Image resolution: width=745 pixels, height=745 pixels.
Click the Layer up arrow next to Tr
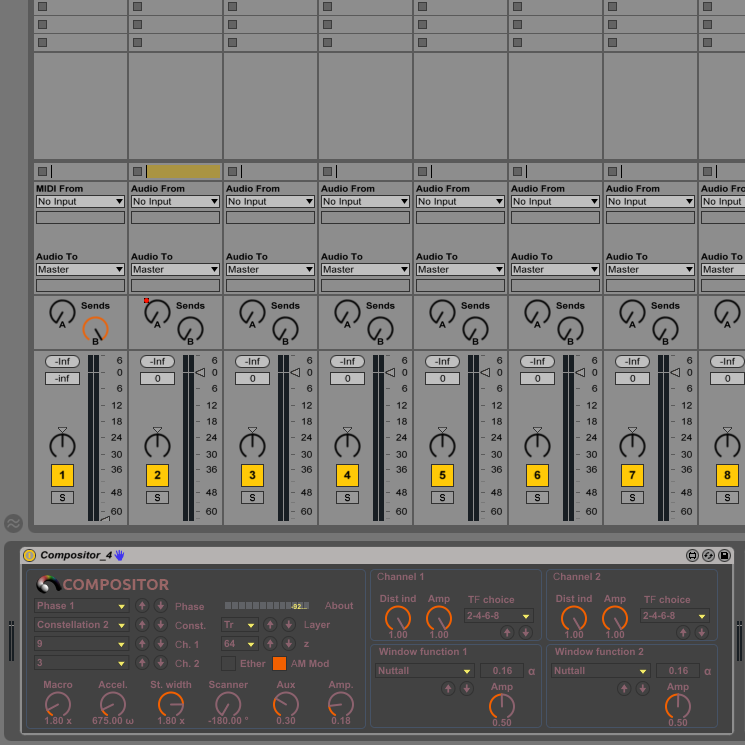pos(270,625)
